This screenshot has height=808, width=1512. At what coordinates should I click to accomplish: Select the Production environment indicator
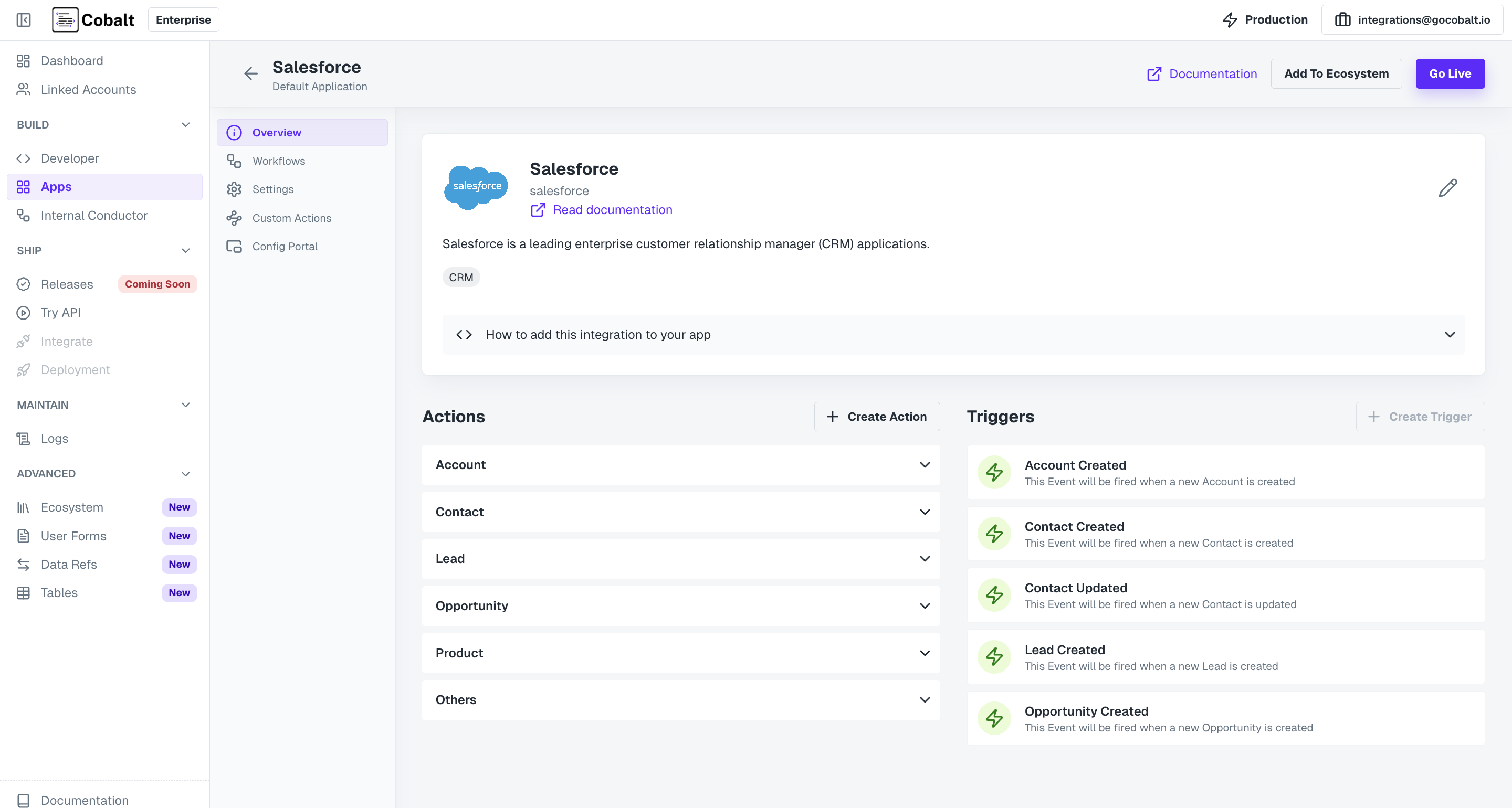click(x=1265, y=19)
